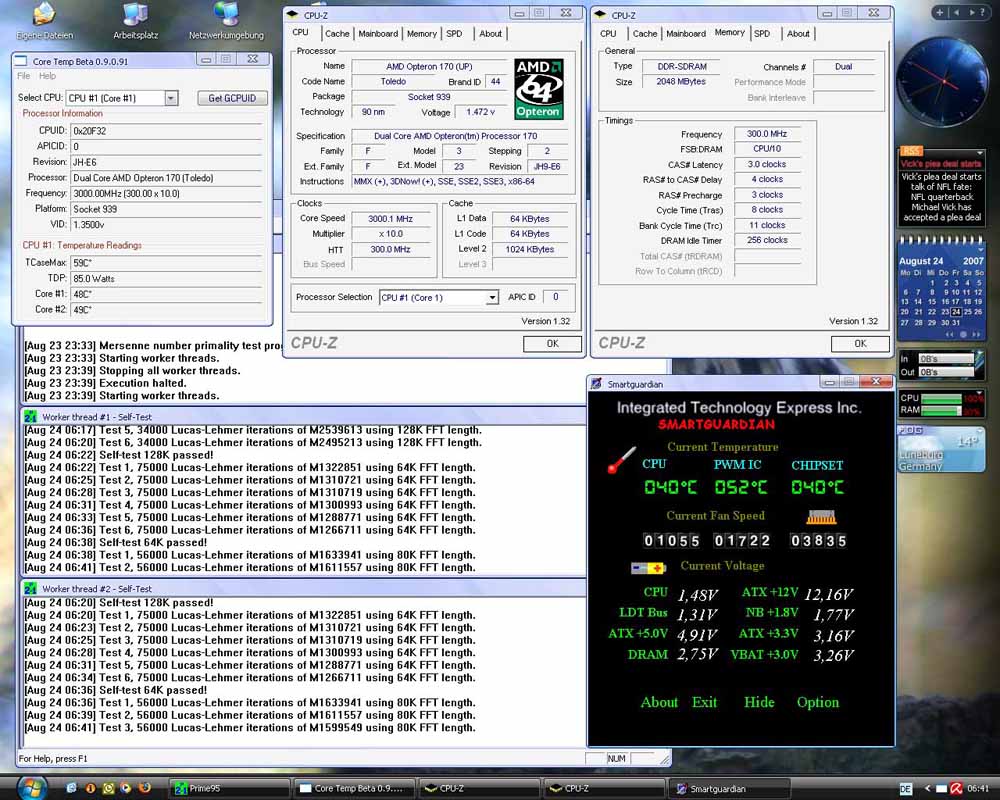
Task: Expand the RSS feed gadget dropdown arrow
Action: 980,153
